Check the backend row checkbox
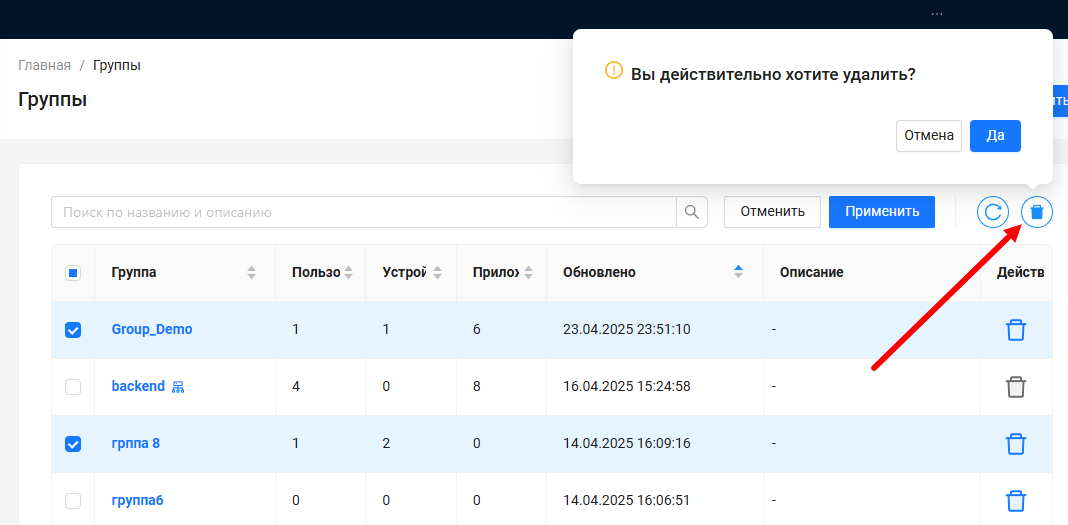Image resolution: width=1068 pixels, height=525 pixels. tap(73, 387)
